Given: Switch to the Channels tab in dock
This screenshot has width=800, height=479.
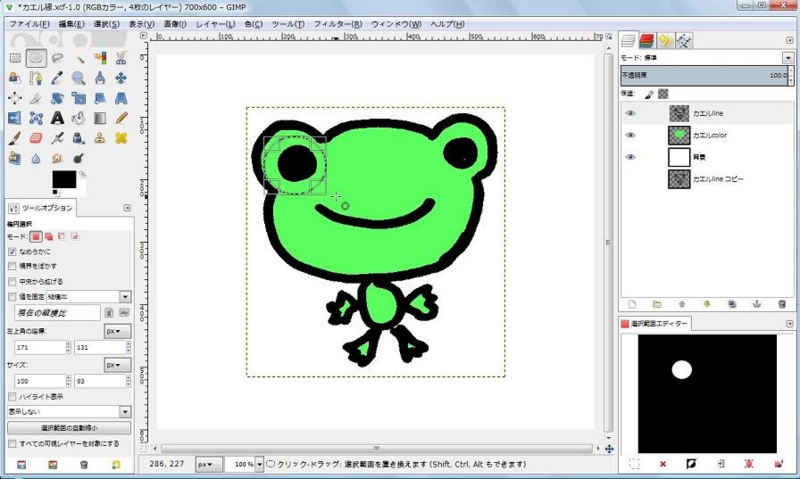Looking at the screenshot, I should 646,41.
